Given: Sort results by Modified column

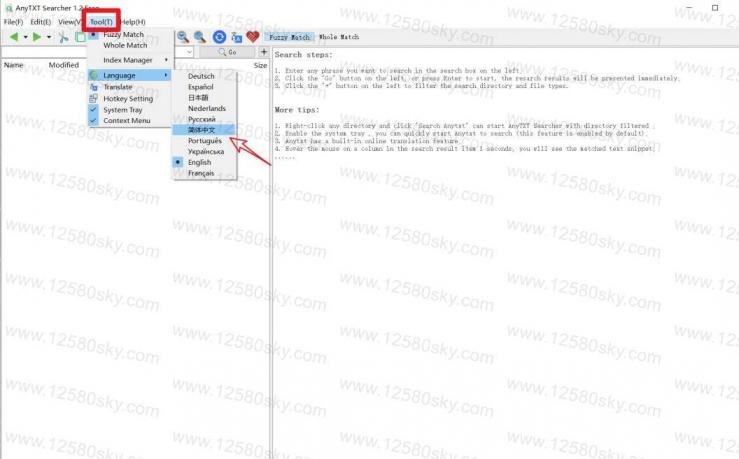Looking at the screenshot, I should coord(64,65).
